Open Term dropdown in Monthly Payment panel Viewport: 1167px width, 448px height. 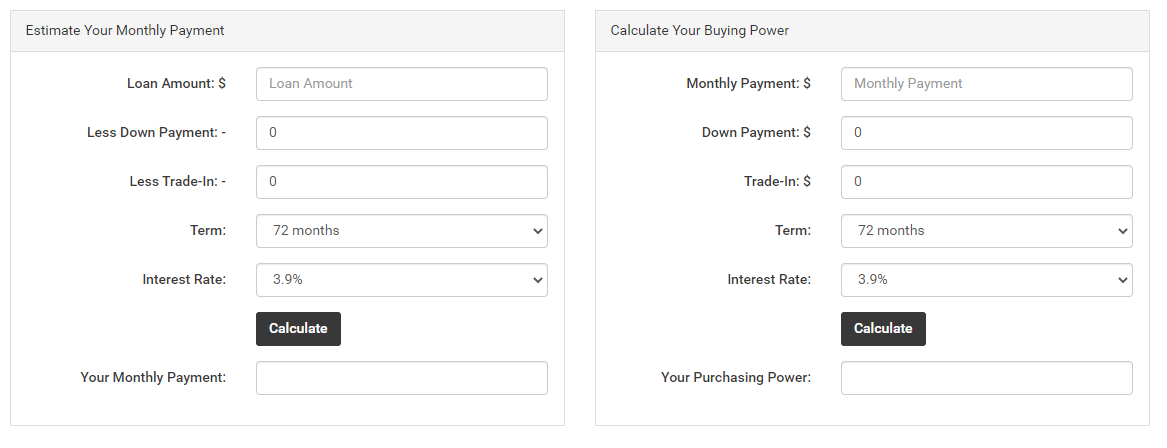point(402,231)
